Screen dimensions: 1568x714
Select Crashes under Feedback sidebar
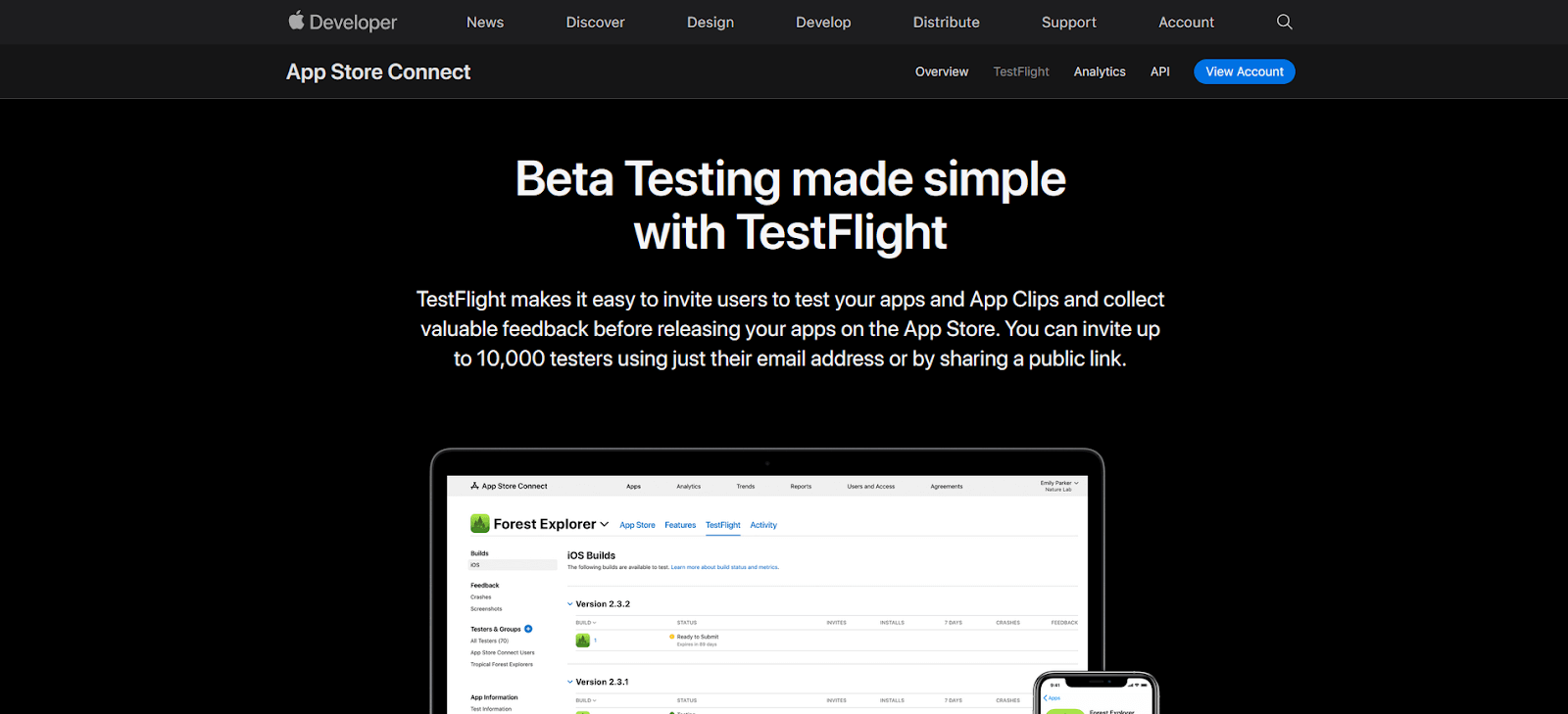click(x=481, y=596)
